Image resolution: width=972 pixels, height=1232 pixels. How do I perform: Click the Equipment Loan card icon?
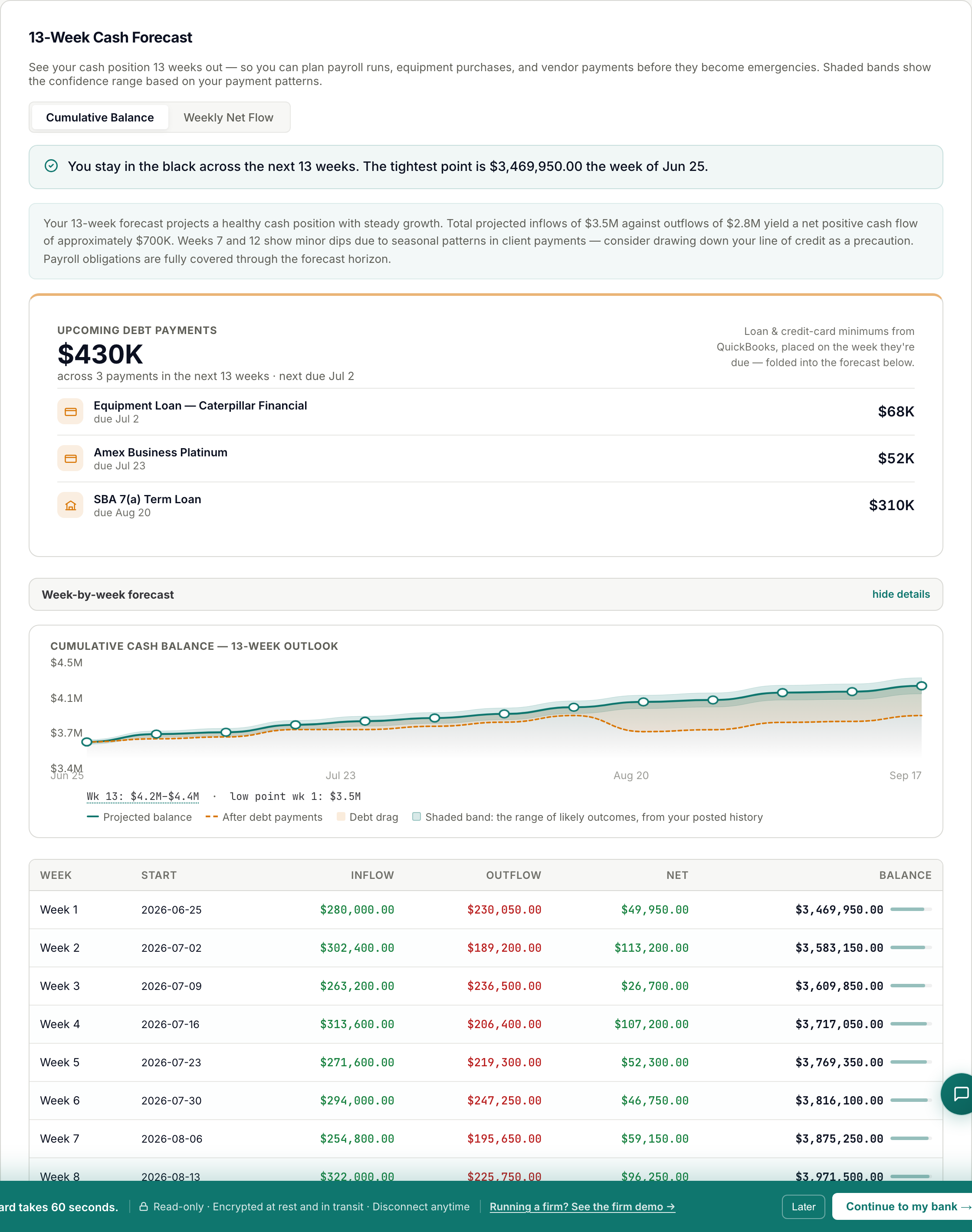pos(71,411)
